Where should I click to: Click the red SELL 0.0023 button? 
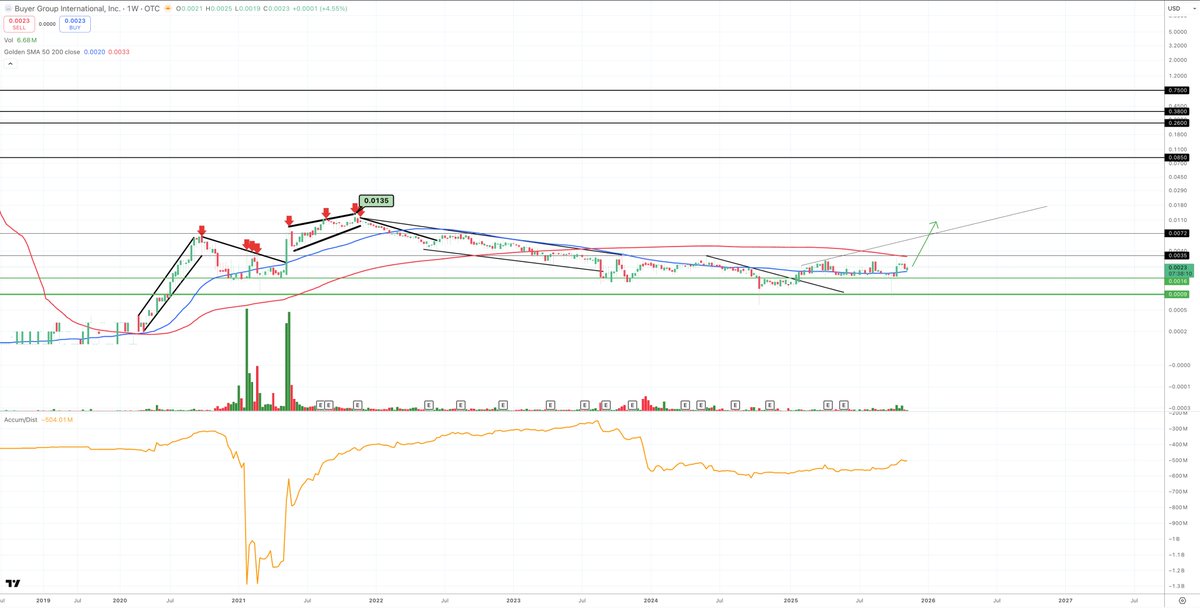(x=18, y=24)
